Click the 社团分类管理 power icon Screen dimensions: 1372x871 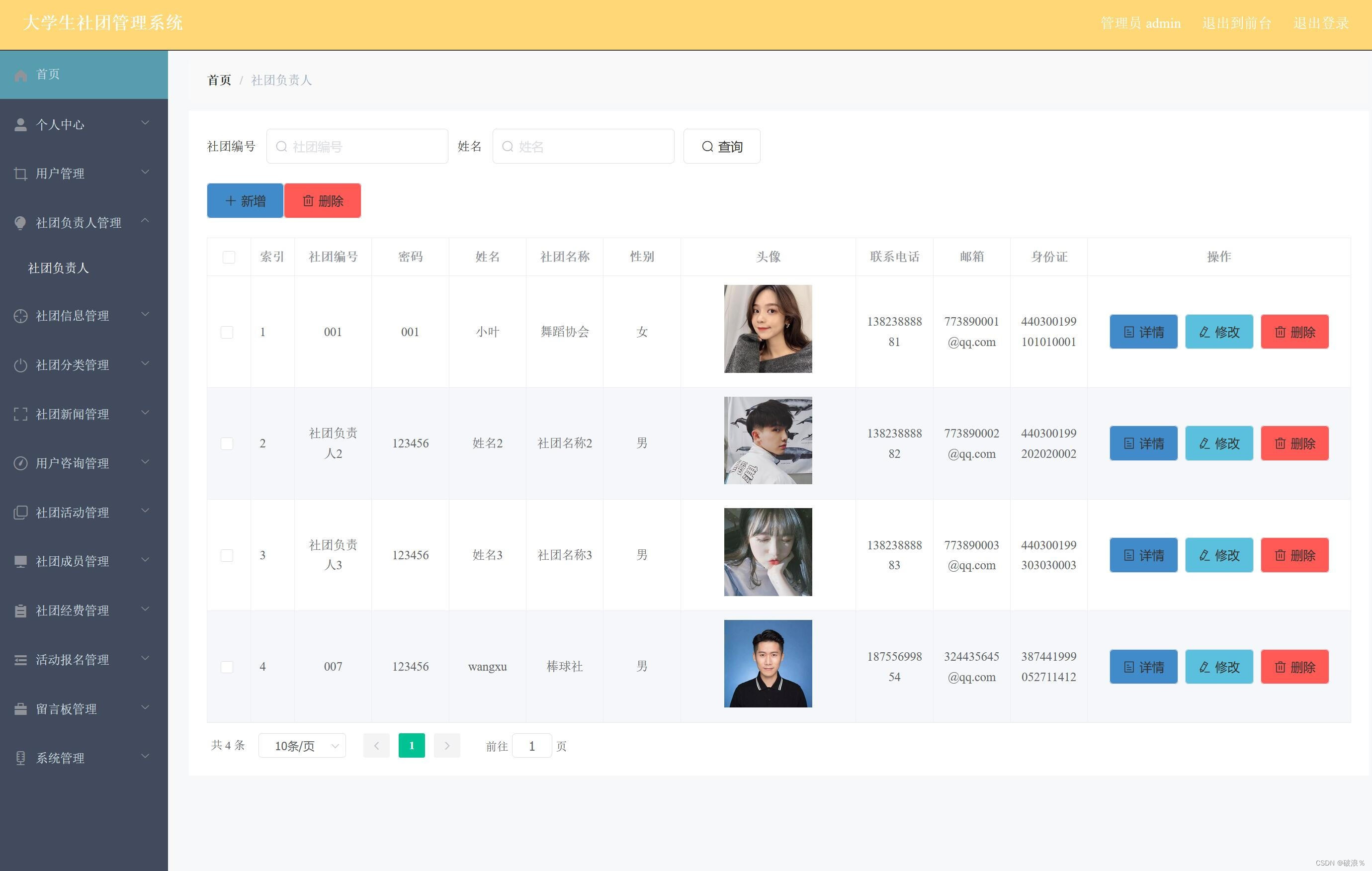tap(20, 365)
